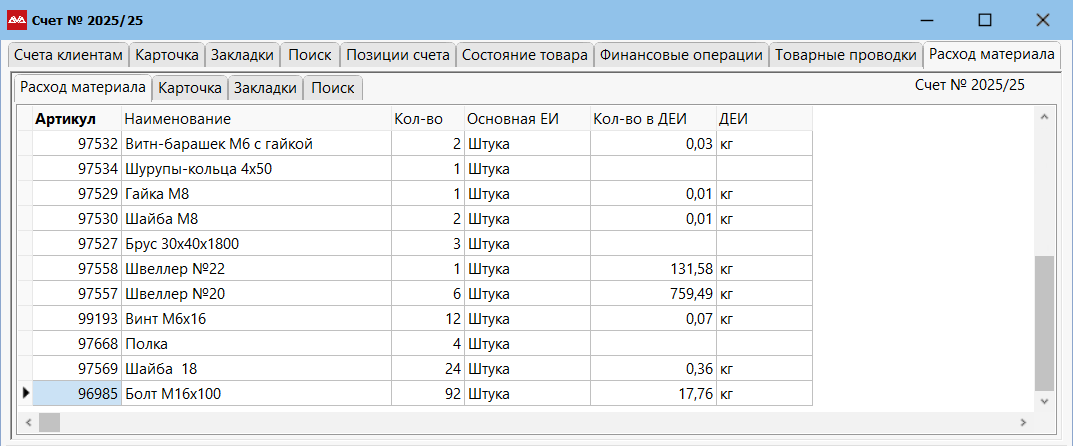1073x446 pixels.
Task: Click the quantity cell of Болт М16х100
Action: pyautogui.click(x=427, y=394)
